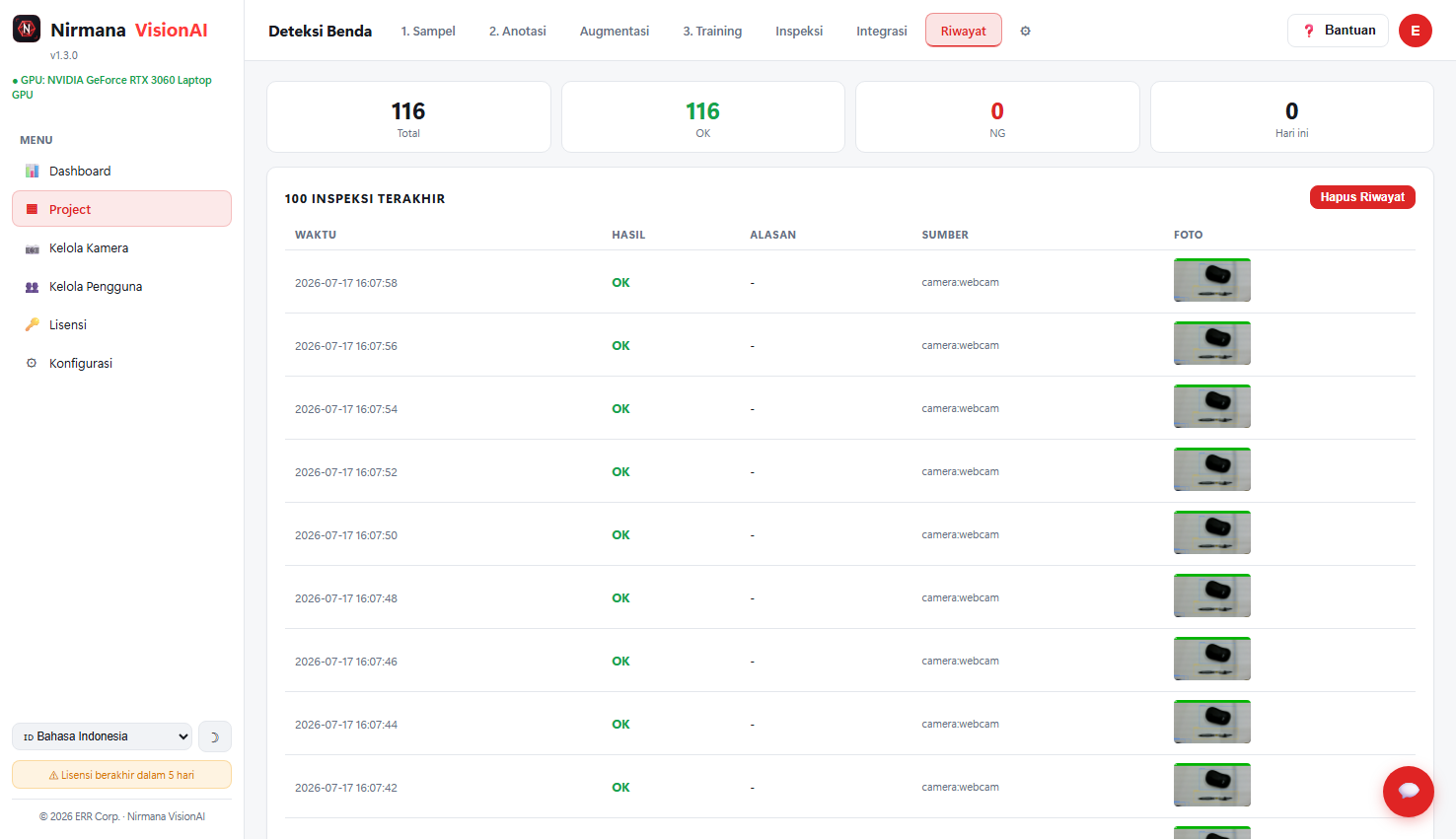Open Kelola Kamera menu item
This screenshot has width=1456, height=839.
pyautogui.click(x=121, y=247)
